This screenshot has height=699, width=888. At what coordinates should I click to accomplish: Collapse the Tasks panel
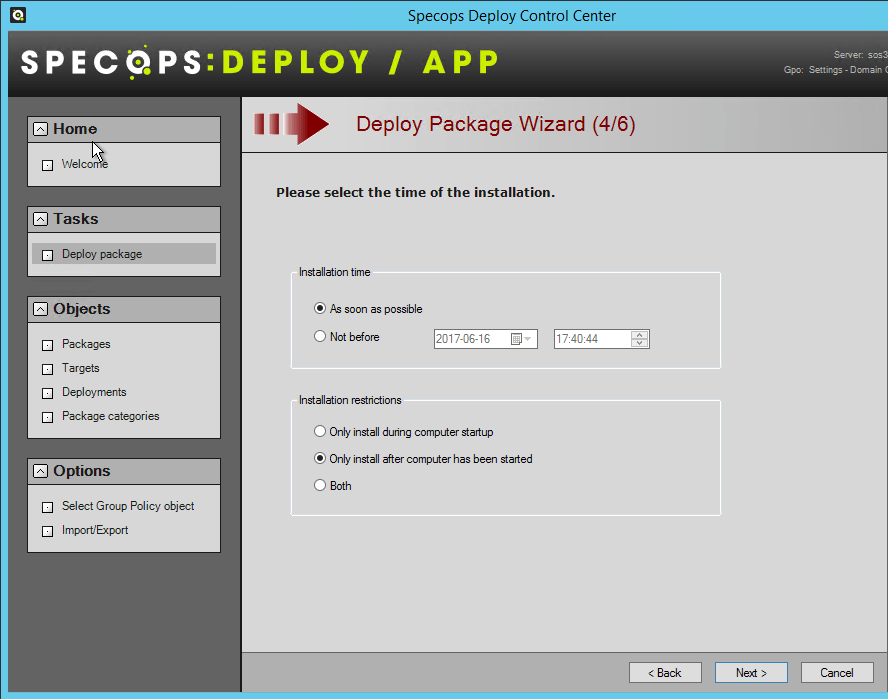pos(40,219)
